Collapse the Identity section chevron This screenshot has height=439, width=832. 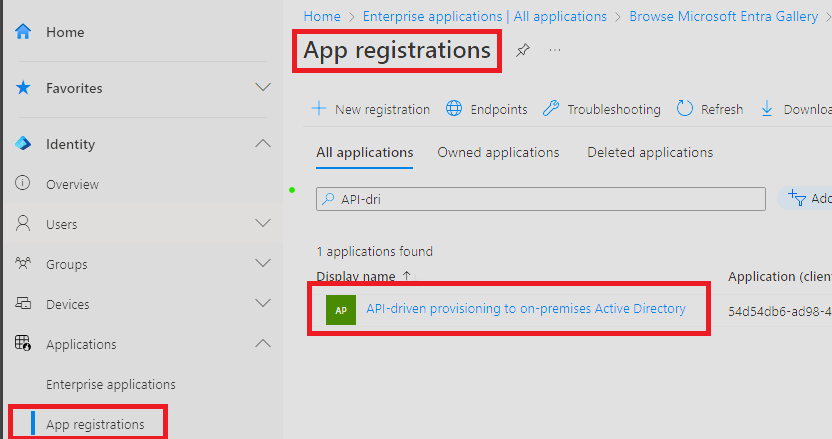click(263, 144)
